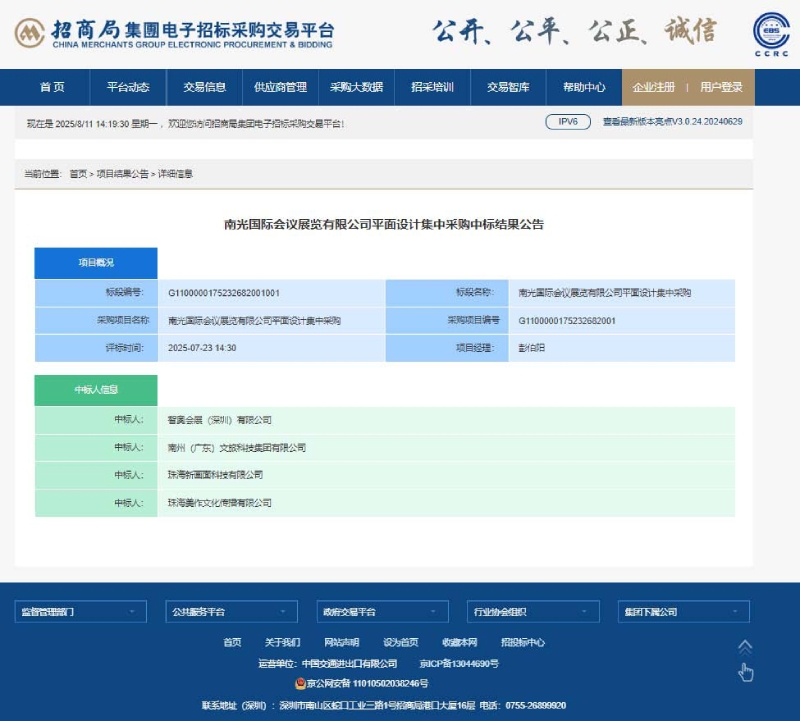Click the 运营单位 中国交通进出口有限公司 text

(328, 663)
